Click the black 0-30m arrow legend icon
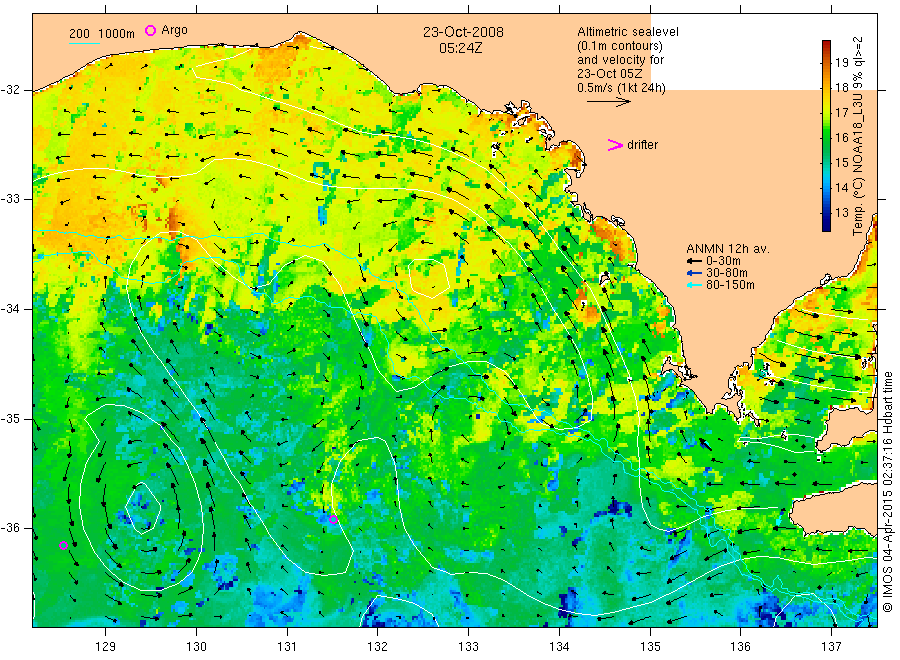 pyautogui.click(x=695, y=261)
